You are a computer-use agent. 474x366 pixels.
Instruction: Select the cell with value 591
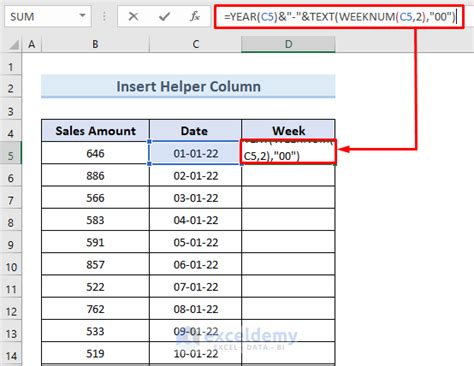95,242
